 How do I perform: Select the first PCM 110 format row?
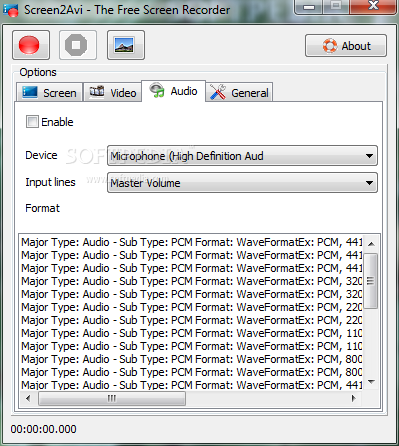tap(192, 333)
